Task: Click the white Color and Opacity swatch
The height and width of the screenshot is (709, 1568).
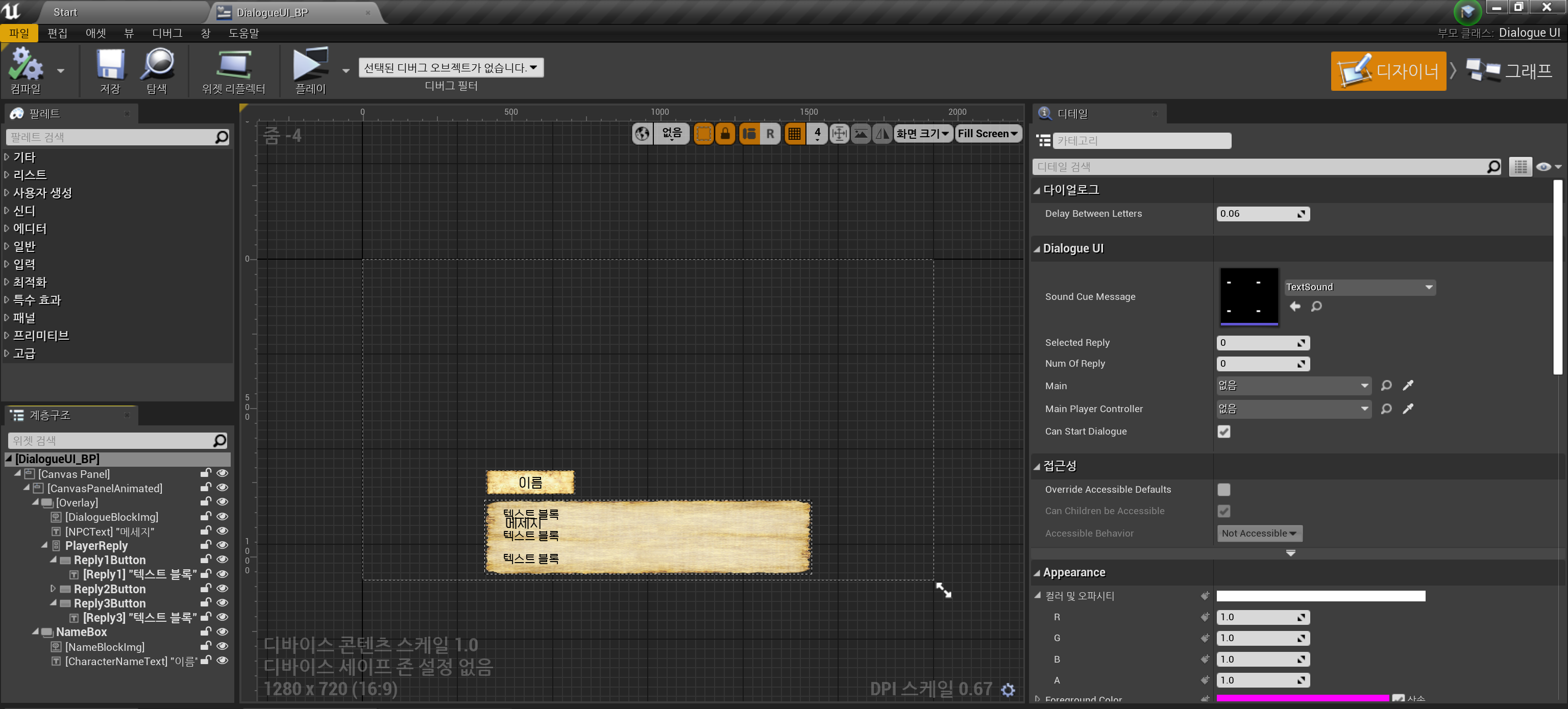Action: pos(1320,596)
